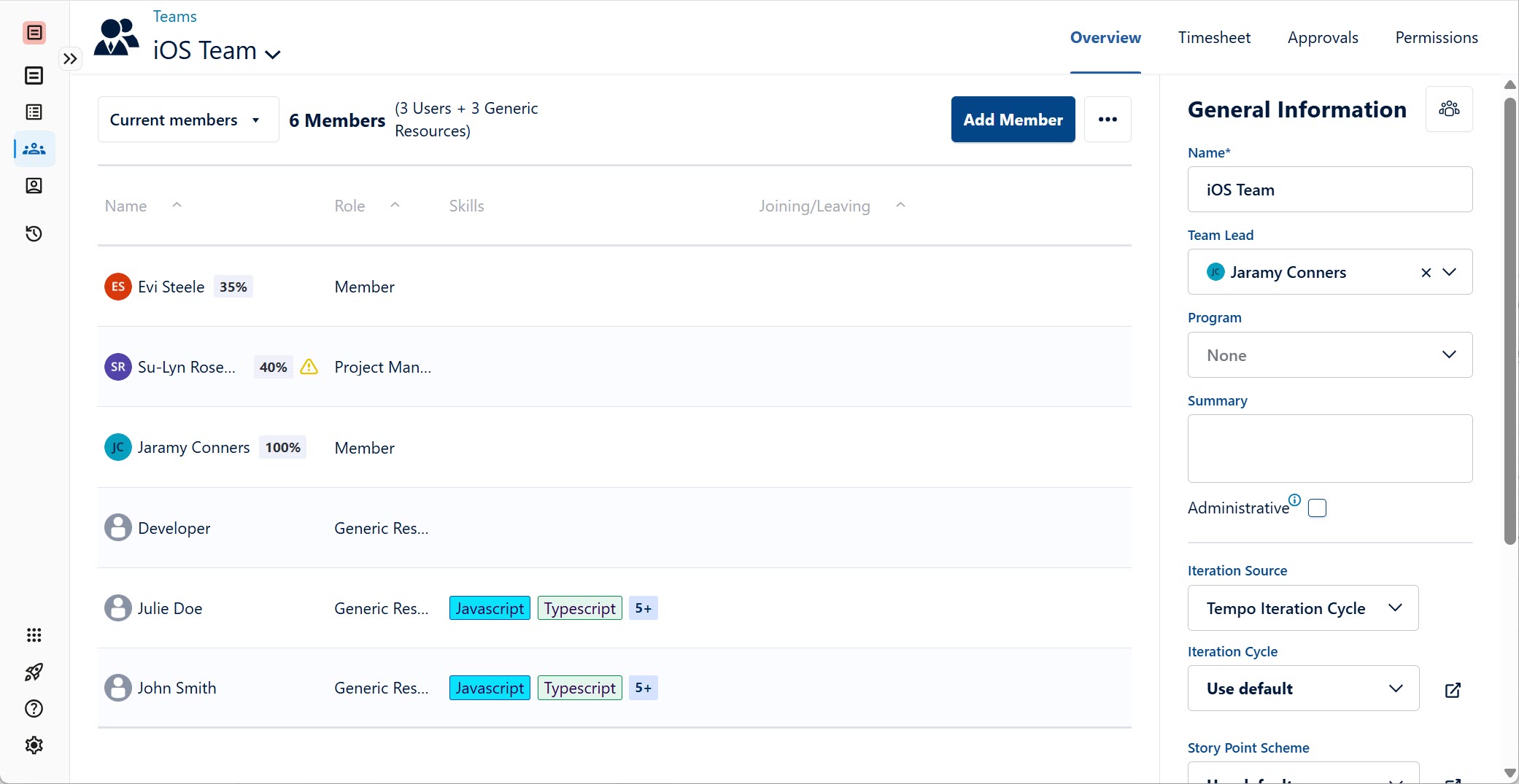Select the Resources icon in the sidebar
The width and height of the screenshot is (1519, 784).
tap(34, 185)
